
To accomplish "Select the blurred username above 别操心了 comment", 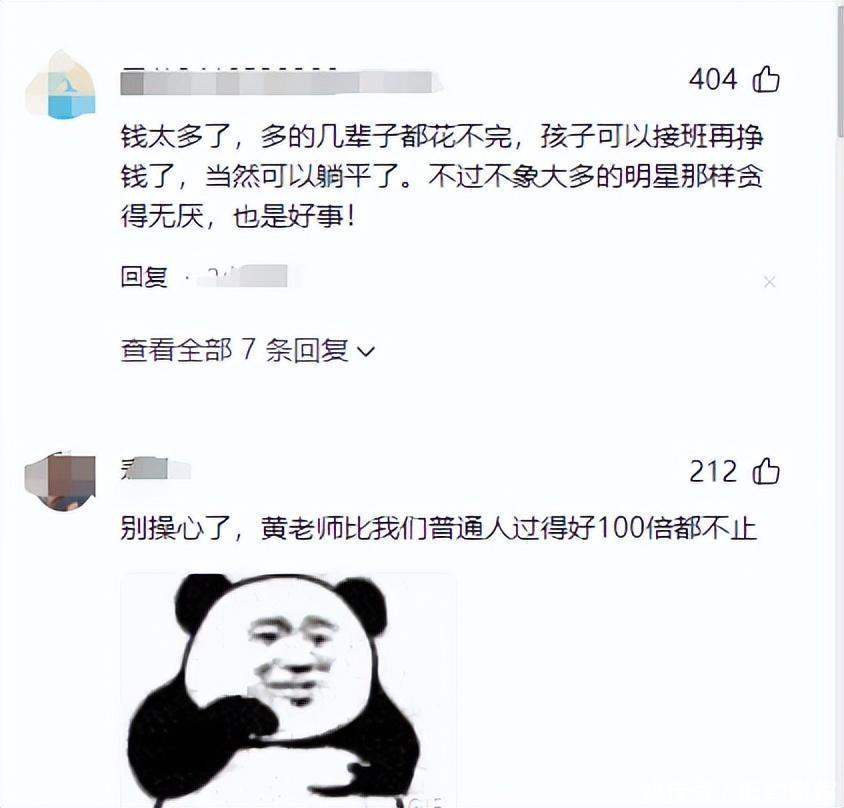I will (x=155, y=468).
